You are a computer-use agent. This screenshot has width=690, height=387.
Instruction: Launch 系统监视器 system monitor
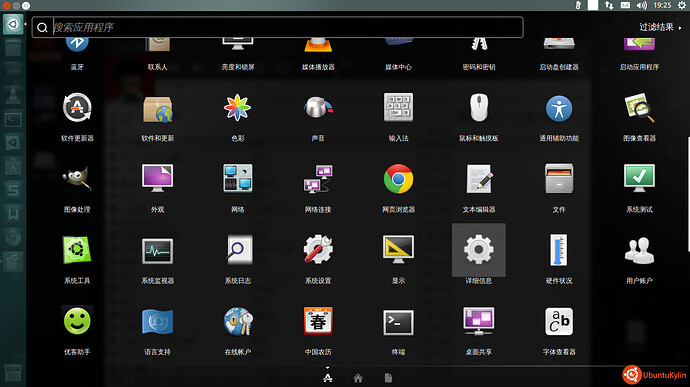click(158, 251)
